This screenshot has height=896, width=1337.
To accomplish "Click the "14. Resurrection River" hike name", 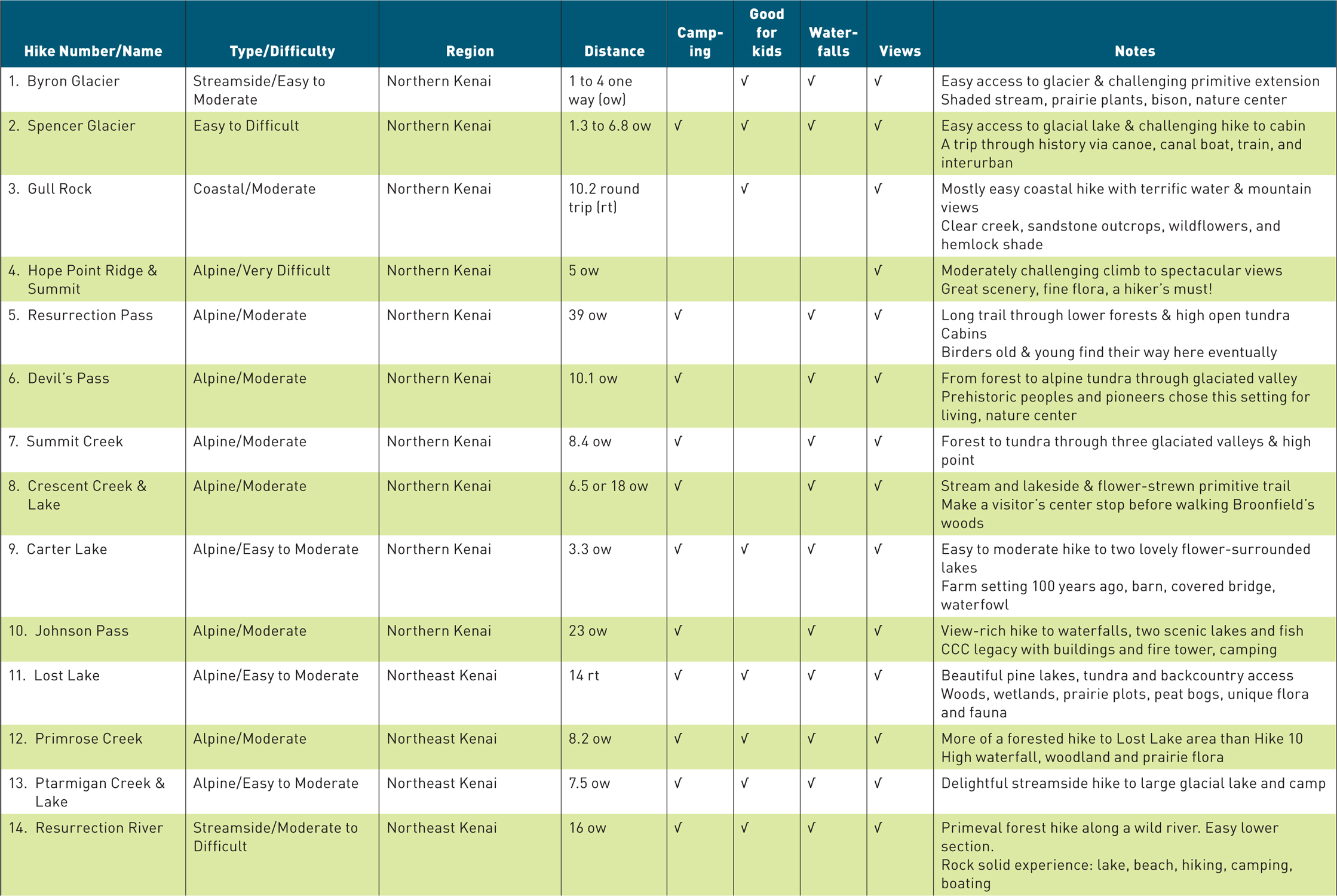I will pos(86,828).
